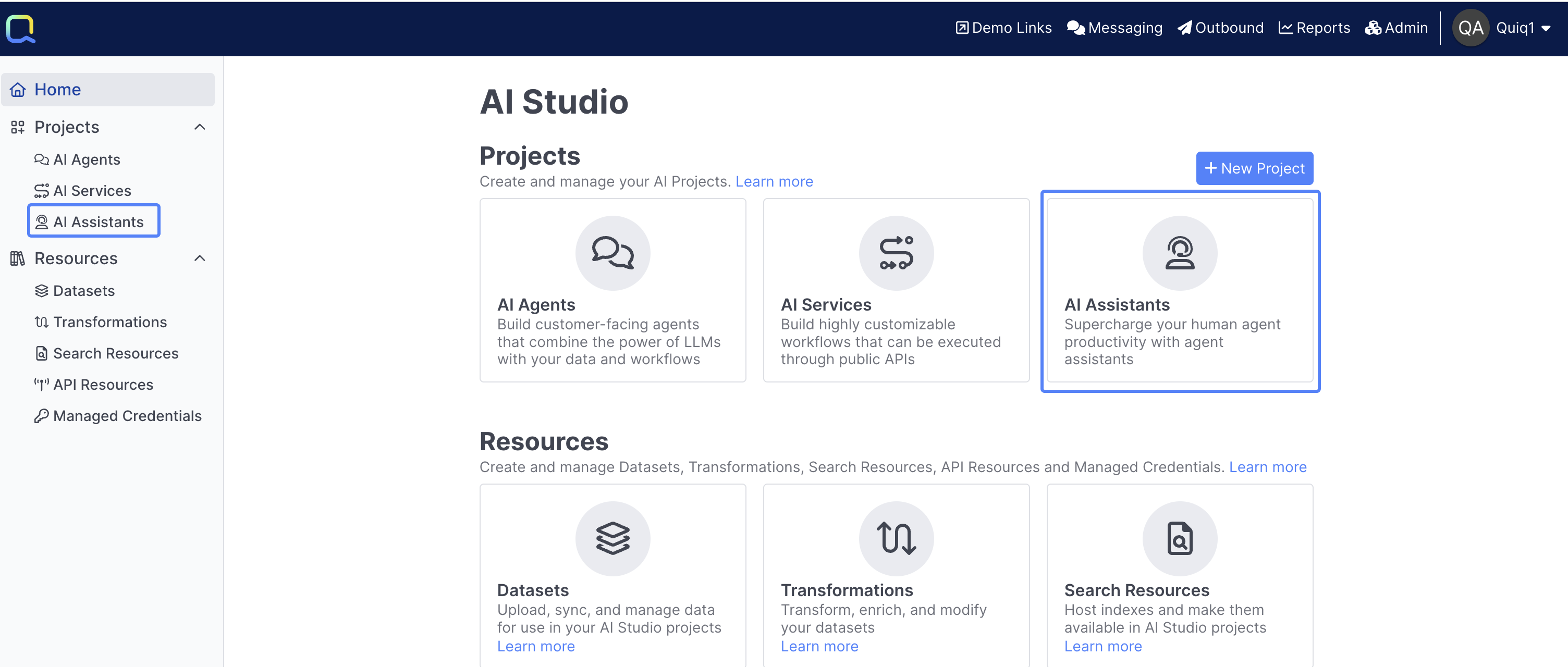Click the Transformations arrows card icon

pos(896,538)
